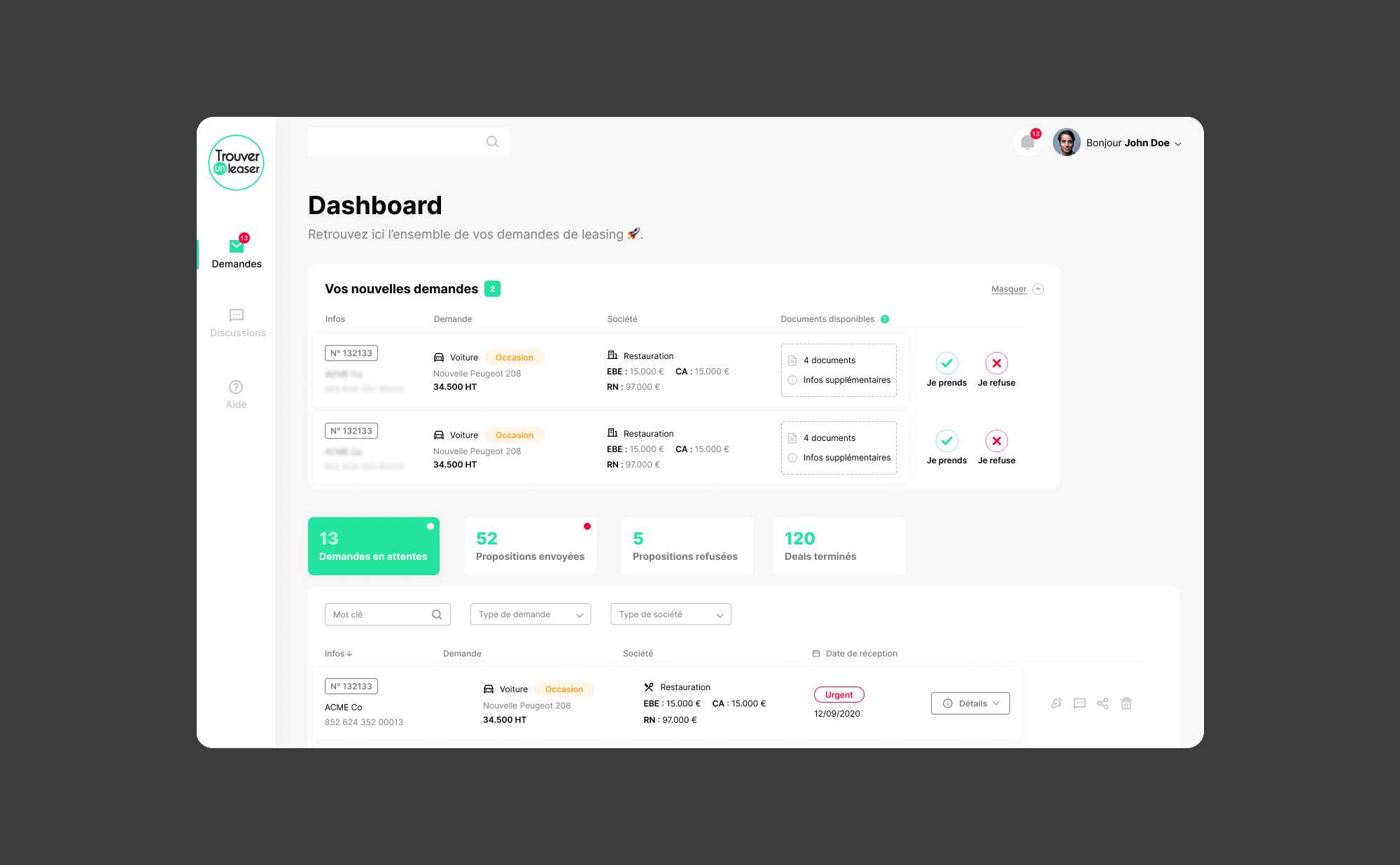Image resolution: width=1400 pixels, height=865 pixels.
Task: Click the keyword search input field
Action: click(x=385, y=614)
